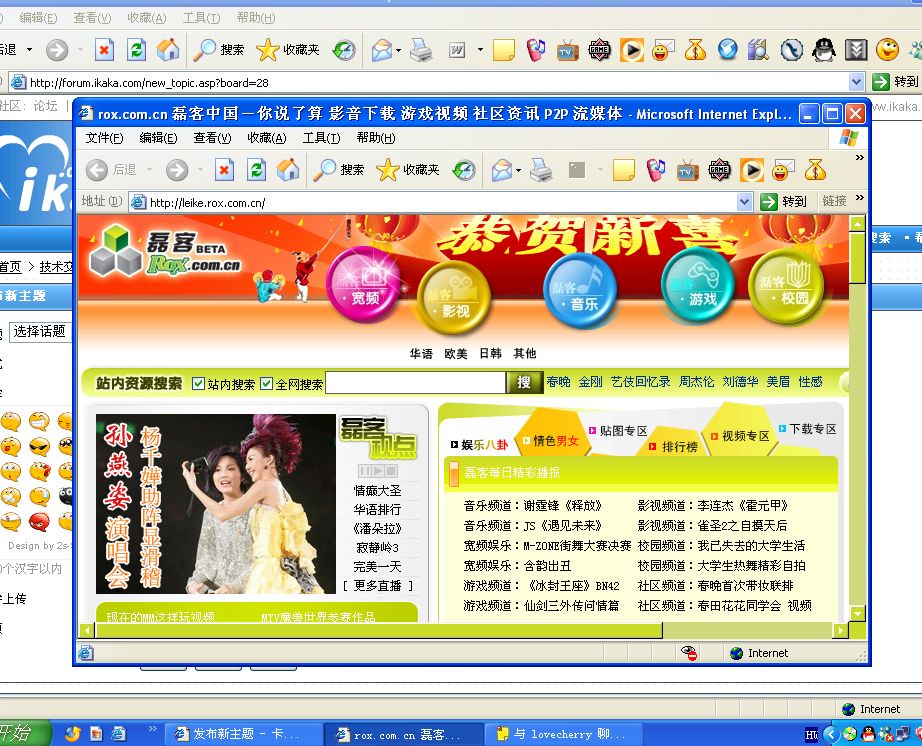Open 游戏 round channel button

pyautogui.click(x=698, y=285)
